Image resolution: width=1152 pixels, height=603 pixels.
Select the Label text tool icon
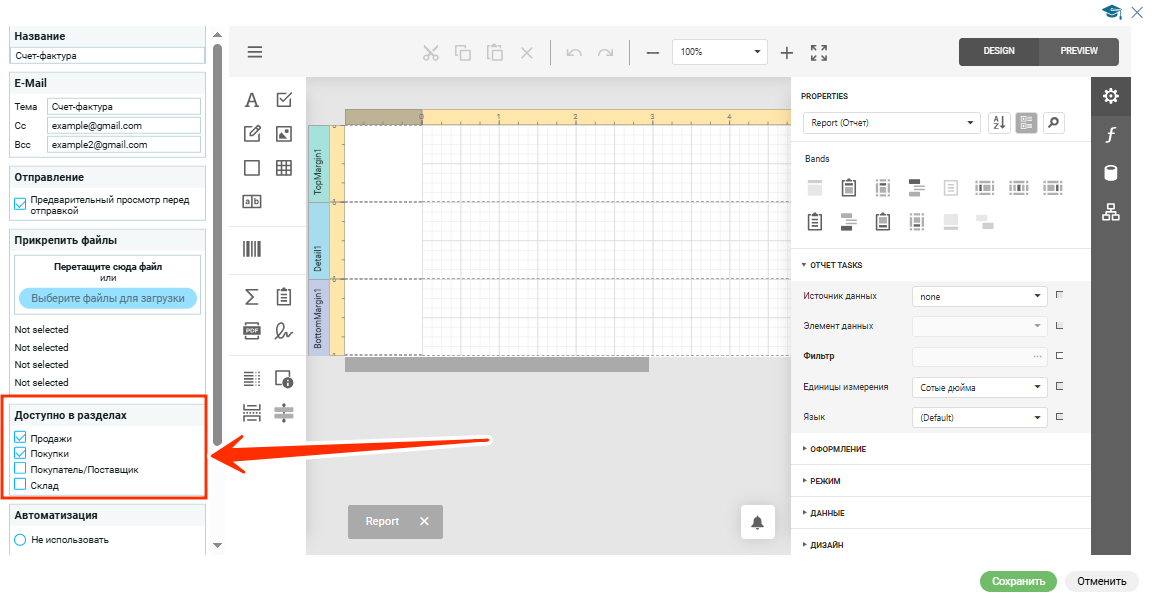pyautogui.click(x=252, y=100)
